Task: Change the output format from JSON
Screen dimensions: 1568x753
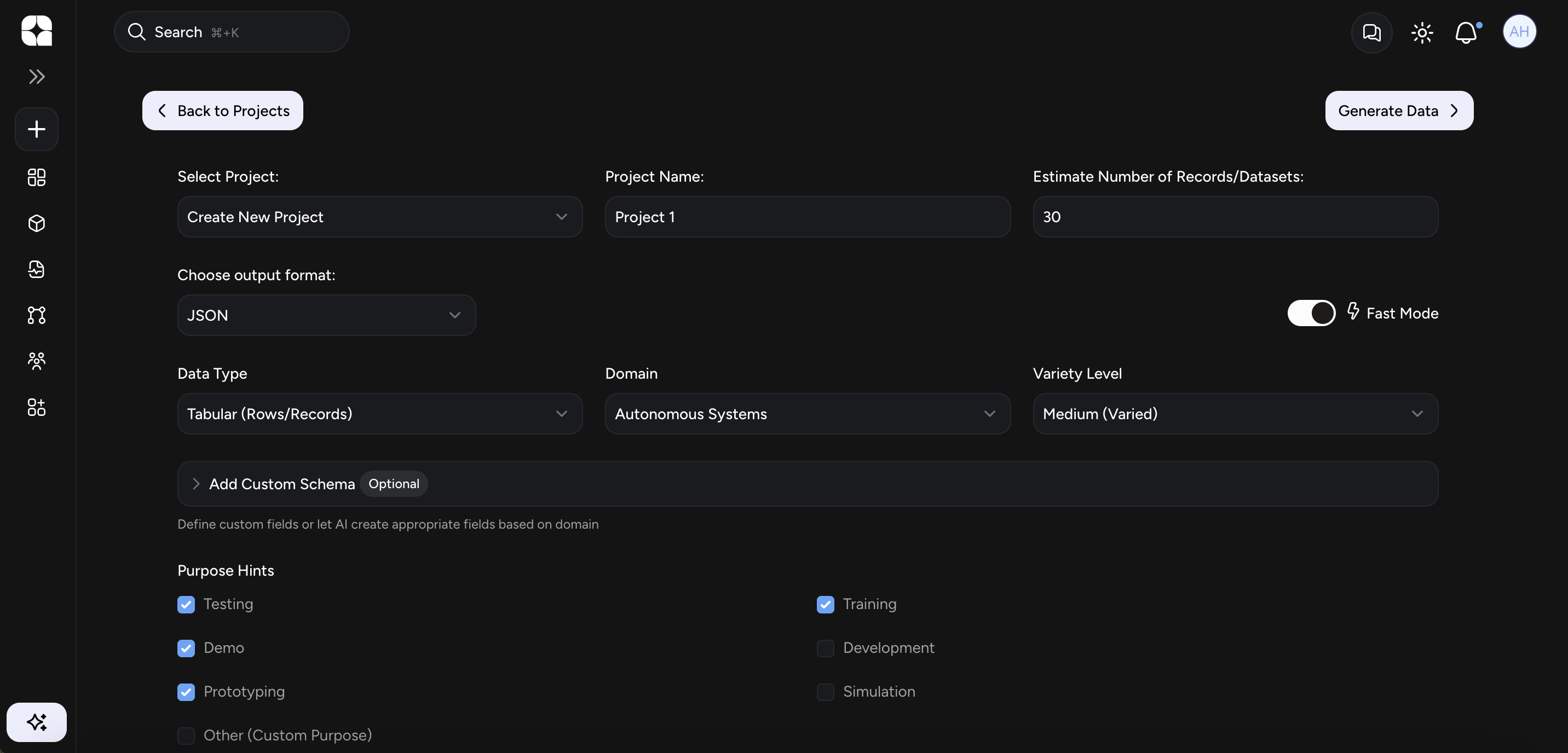Action: pyautogui.click(x=326, y=315)
